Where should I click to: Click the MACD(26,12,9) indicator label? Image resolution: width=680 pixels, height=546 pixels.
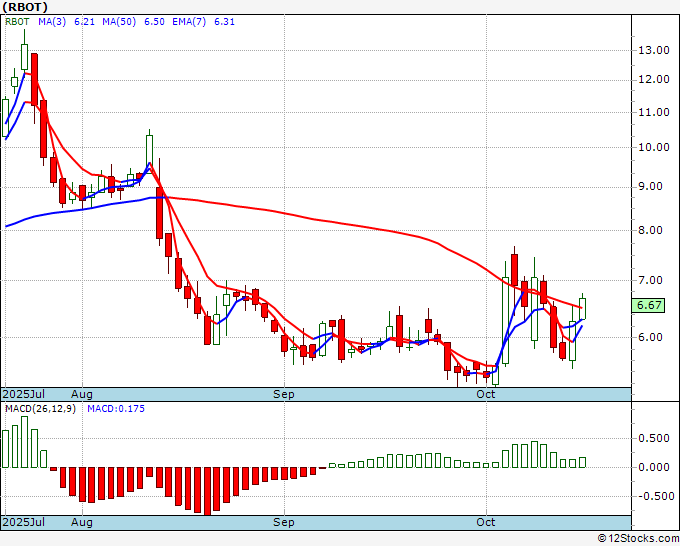point(40,409)
